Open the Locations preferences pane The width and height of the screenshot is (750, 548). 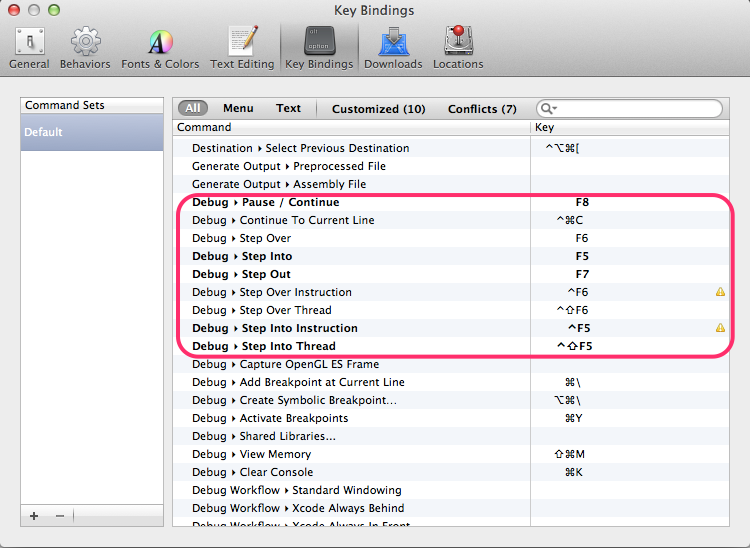(458, 48)
